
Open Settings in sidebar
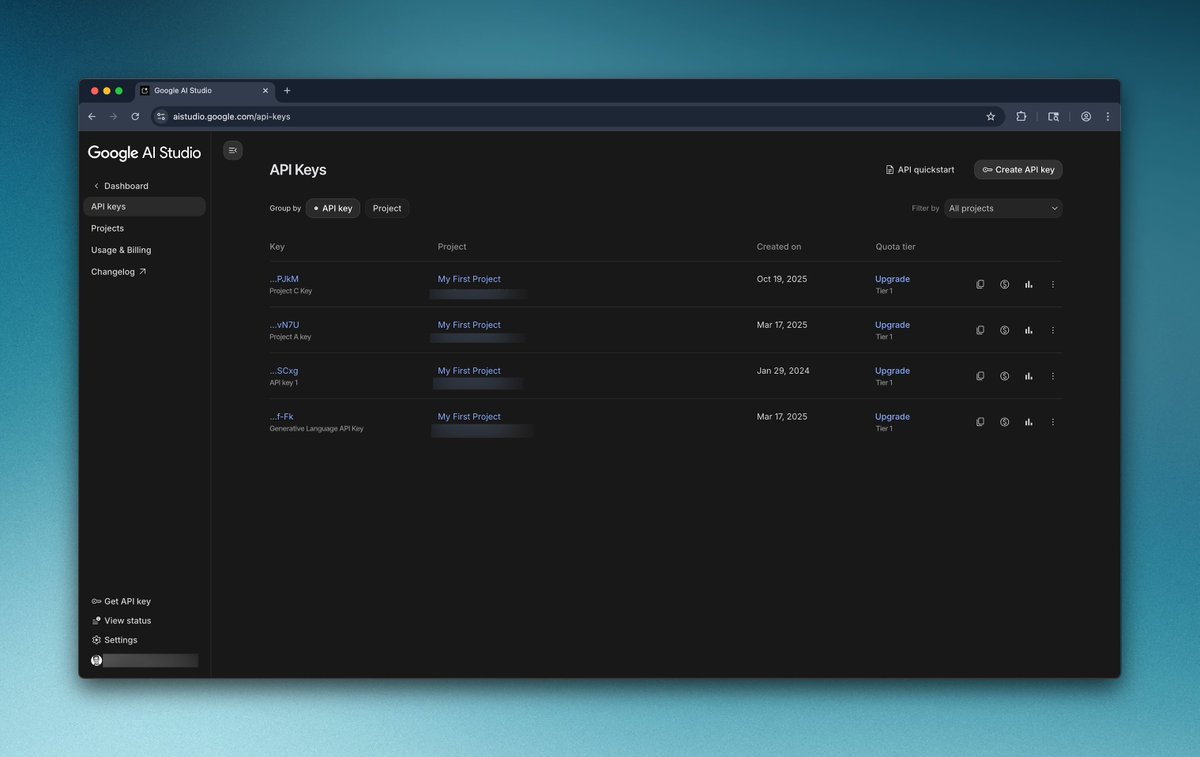(x=114, y=640)
